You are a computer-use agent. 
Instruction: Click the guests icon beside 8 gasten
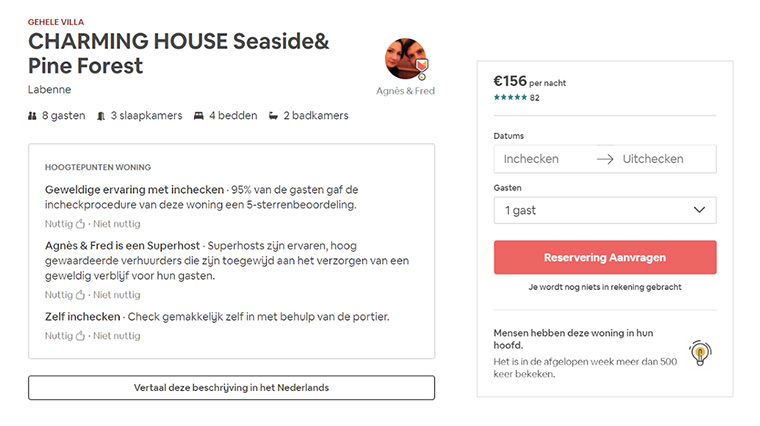point(32,116)
